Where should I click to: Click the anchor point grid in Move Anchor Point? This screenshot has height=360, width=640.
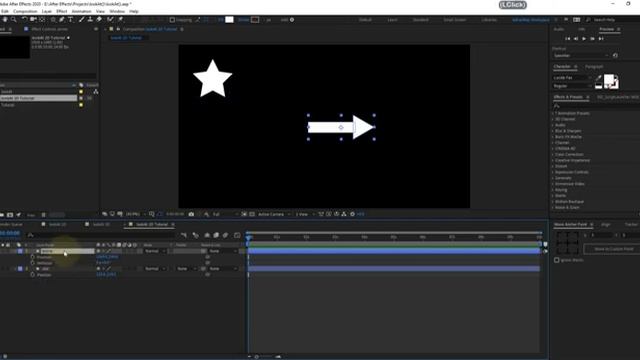point(567,243)
